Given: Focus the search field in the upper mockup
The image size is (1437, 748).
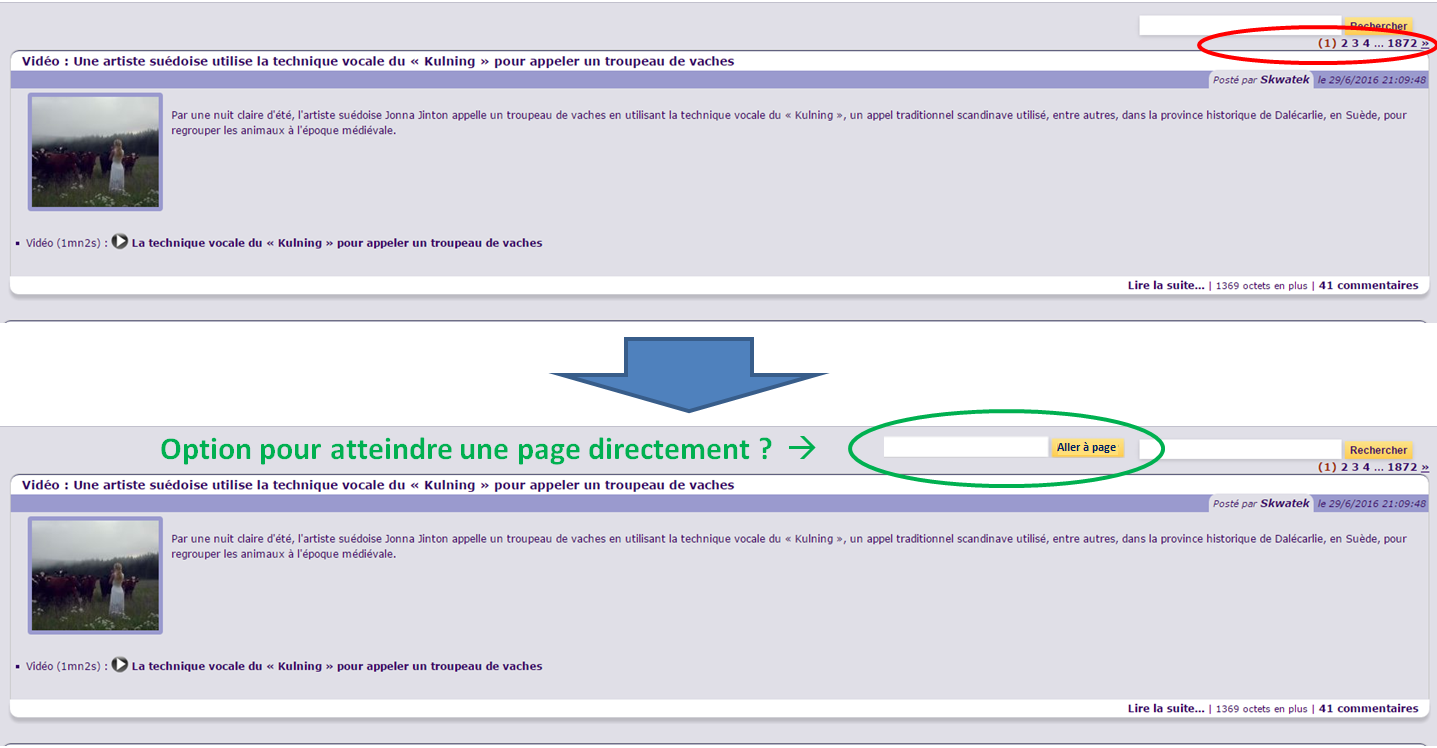Looking at the screenshot, I should [x=1239, y=26].
